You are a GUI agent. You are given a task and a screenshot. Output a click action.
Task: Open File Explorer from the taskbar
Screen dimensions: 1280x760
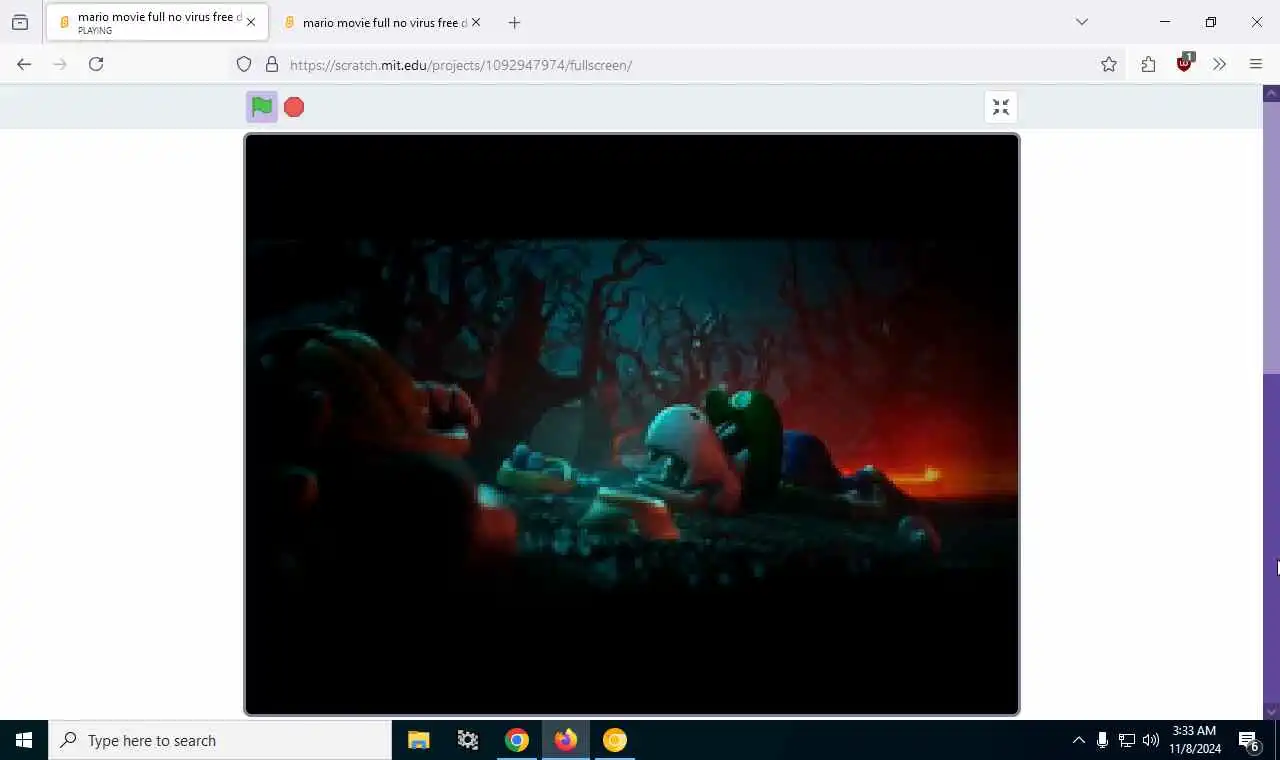[x=419, y=740]
